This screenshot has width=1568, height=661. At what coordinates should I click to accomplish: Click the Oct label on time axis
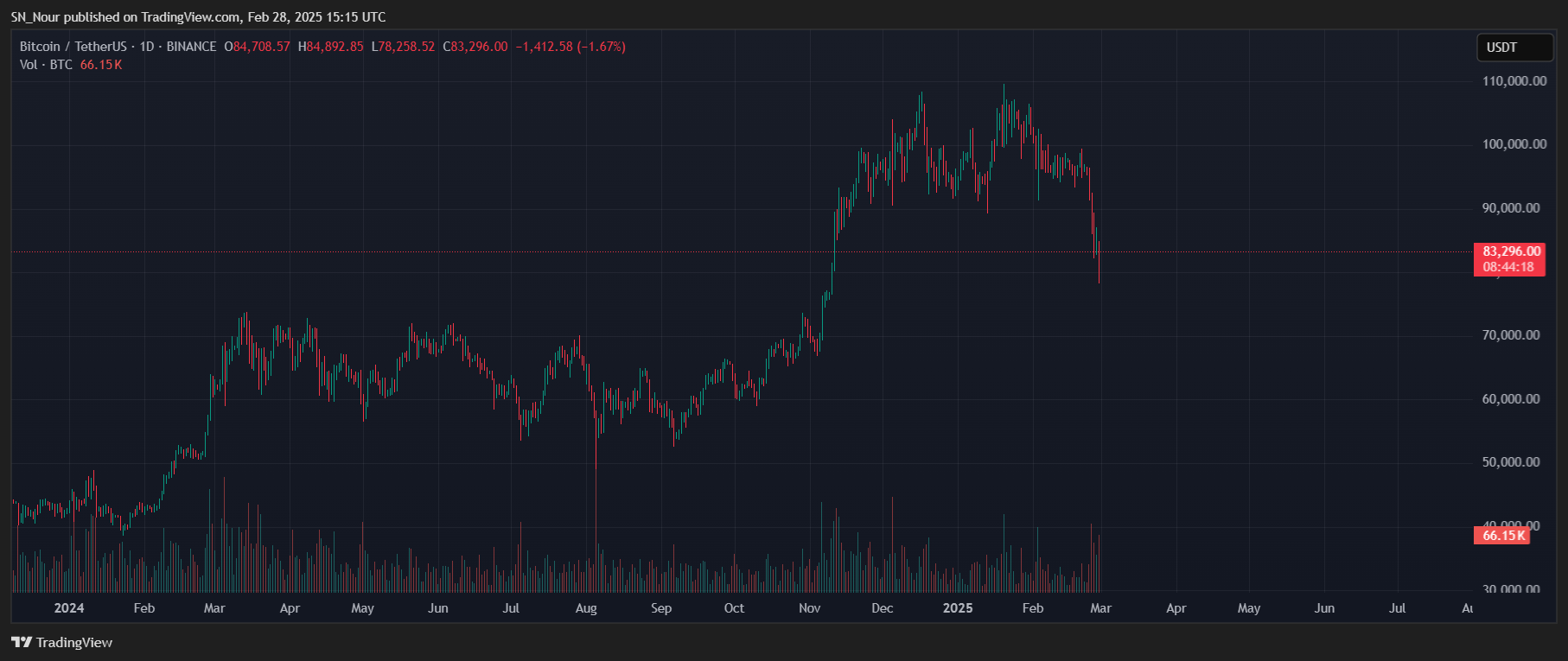pos(734,608)
